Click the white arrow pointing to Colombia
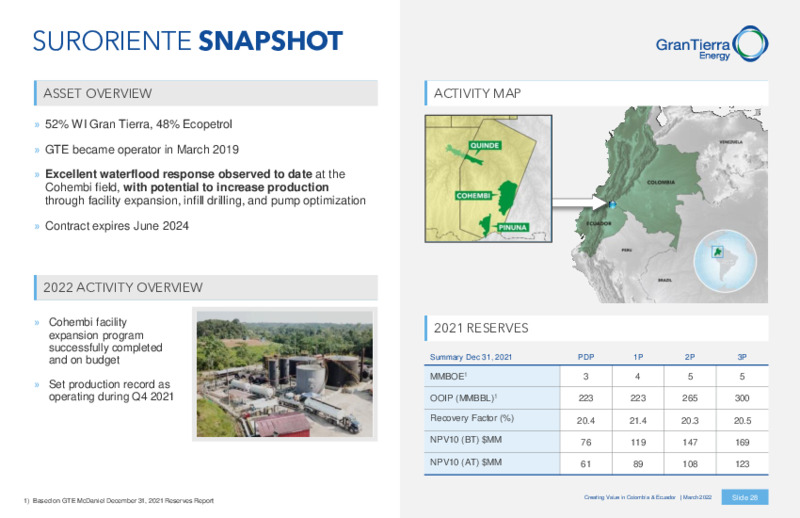This screenshot has height=518, width=800. coord(580,202)
